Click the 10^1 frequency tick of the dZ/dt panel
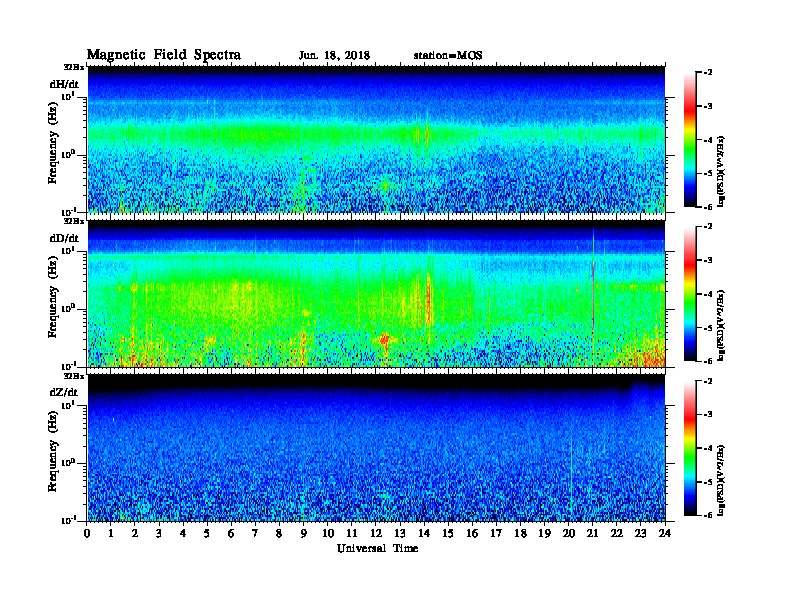 click(68, 405)
